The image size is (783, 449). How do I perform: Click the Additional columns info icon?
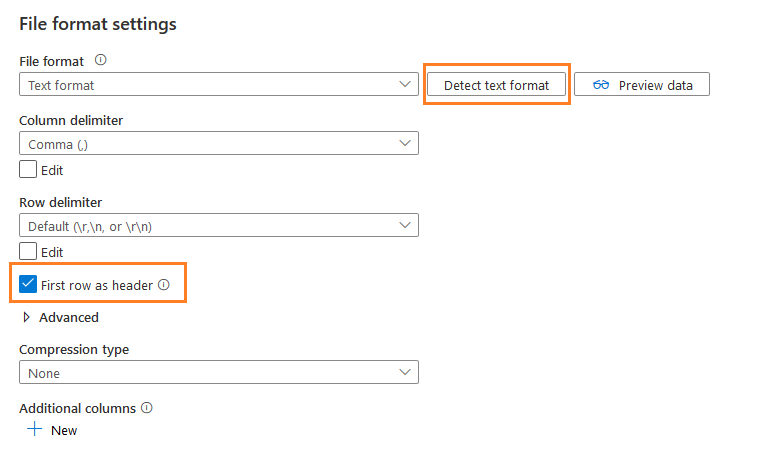(x=146, y=408)
